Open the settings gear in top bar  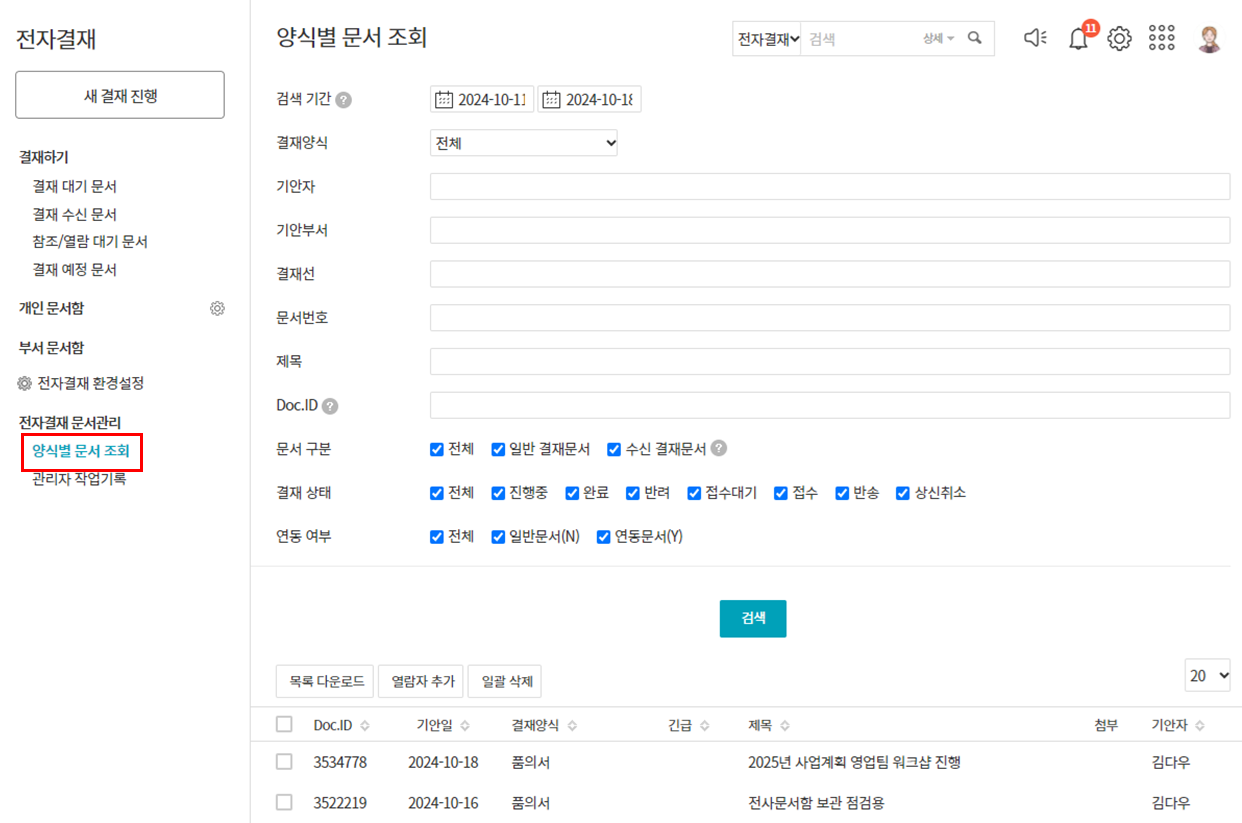pyautogui.click(x=1119, y=39)
